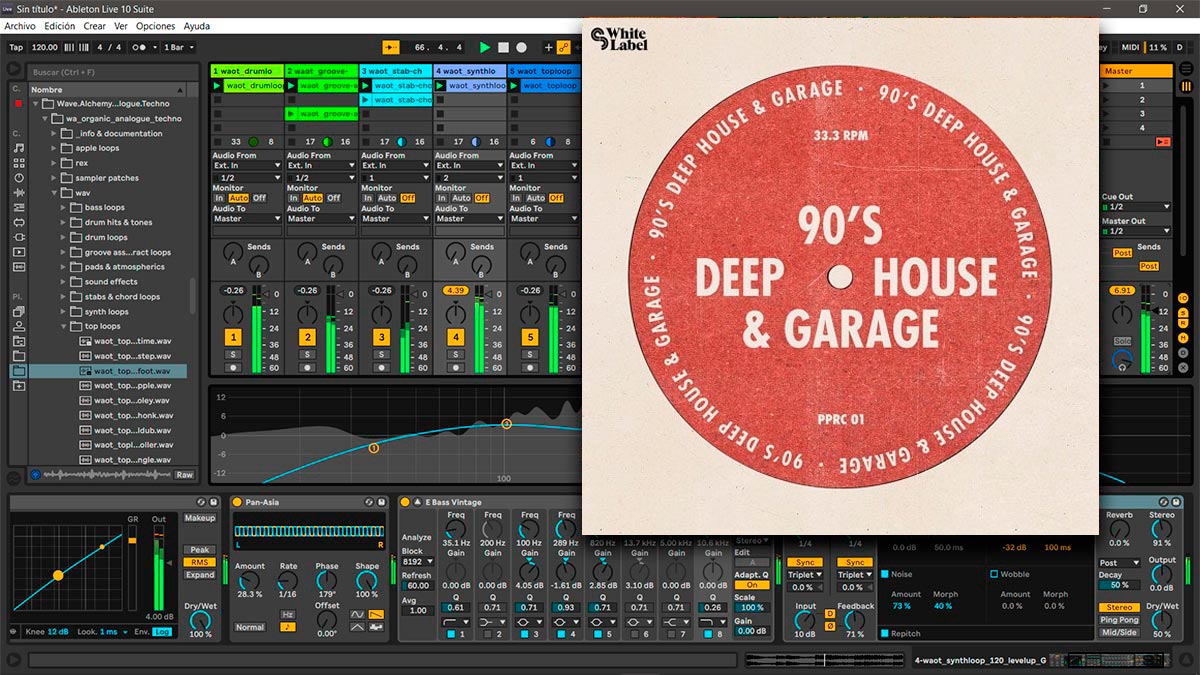Open the User Library places icon
This screenshot has height=675, width=1200.
point(18,326)
